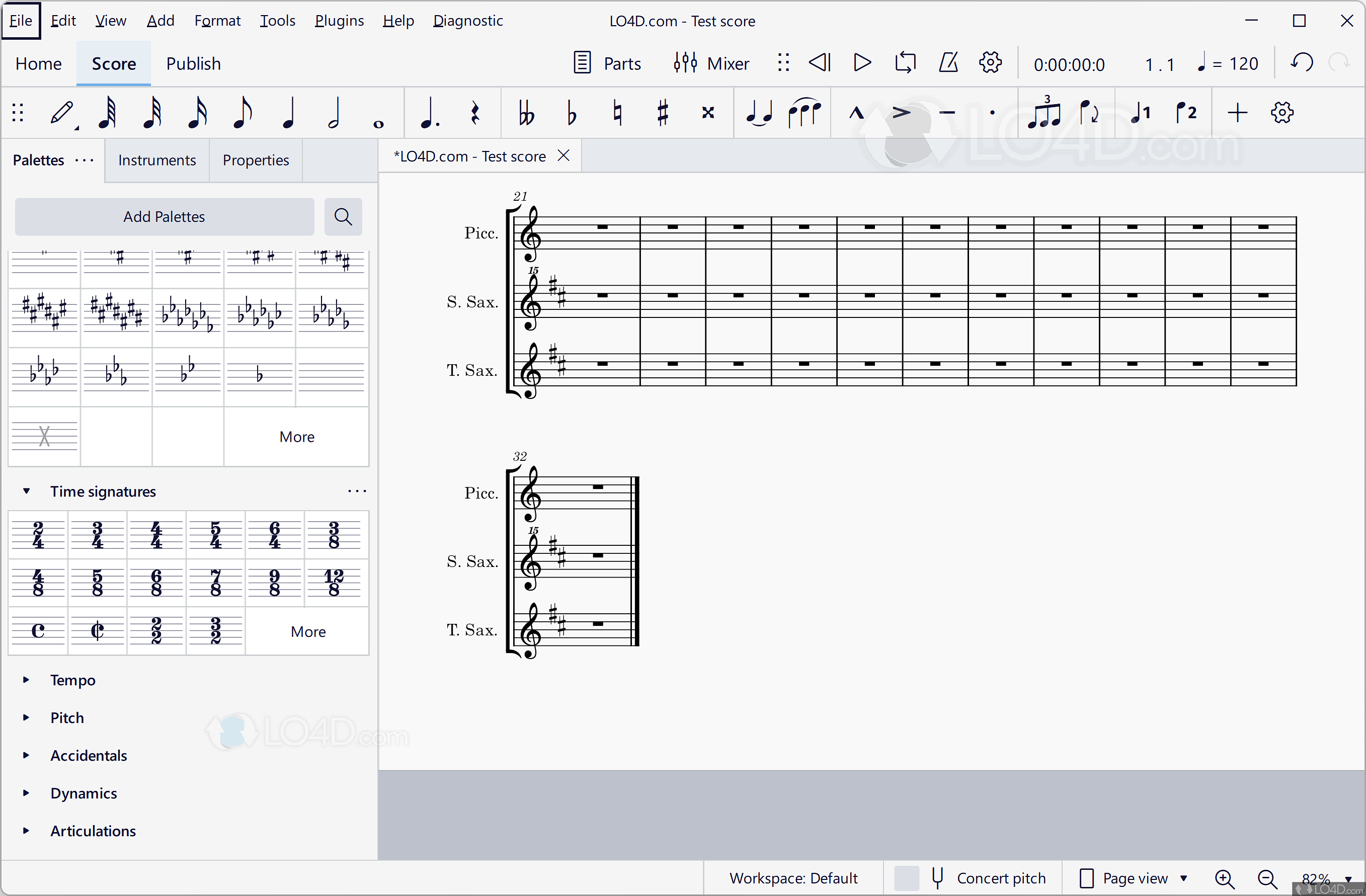
Task: Toggle note input mode
Action: [x=61, y=113]
